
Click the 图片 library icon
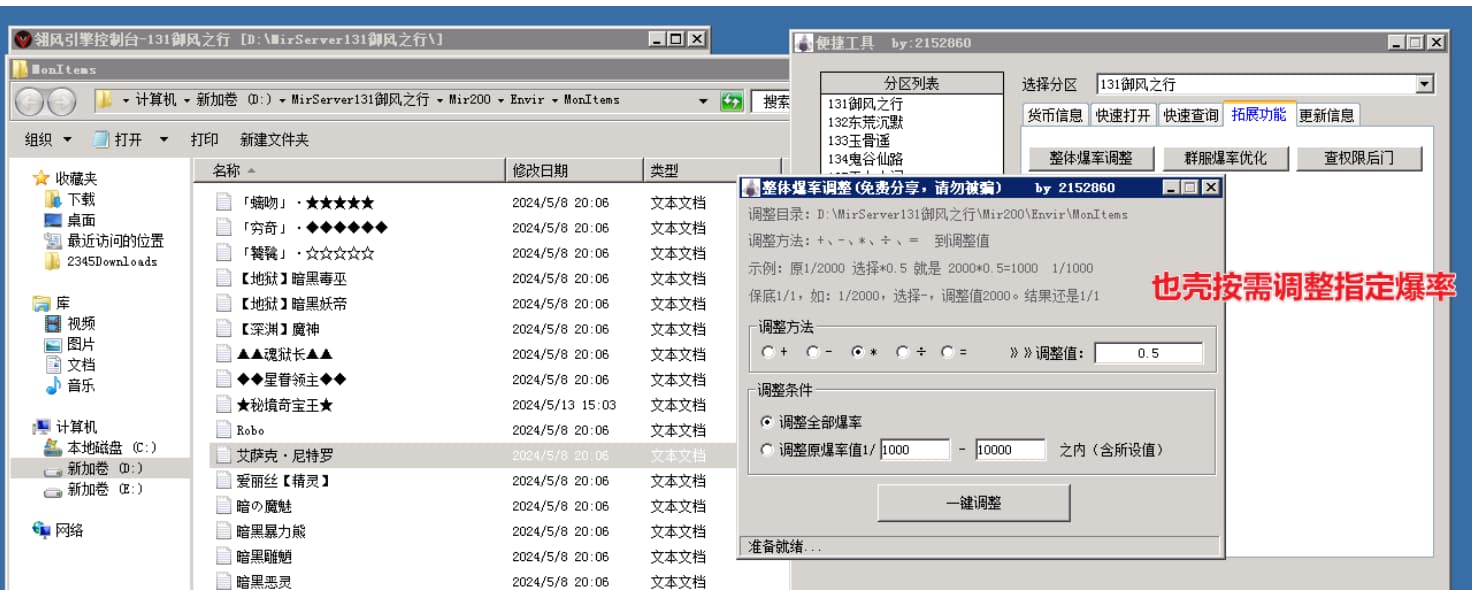53,344
